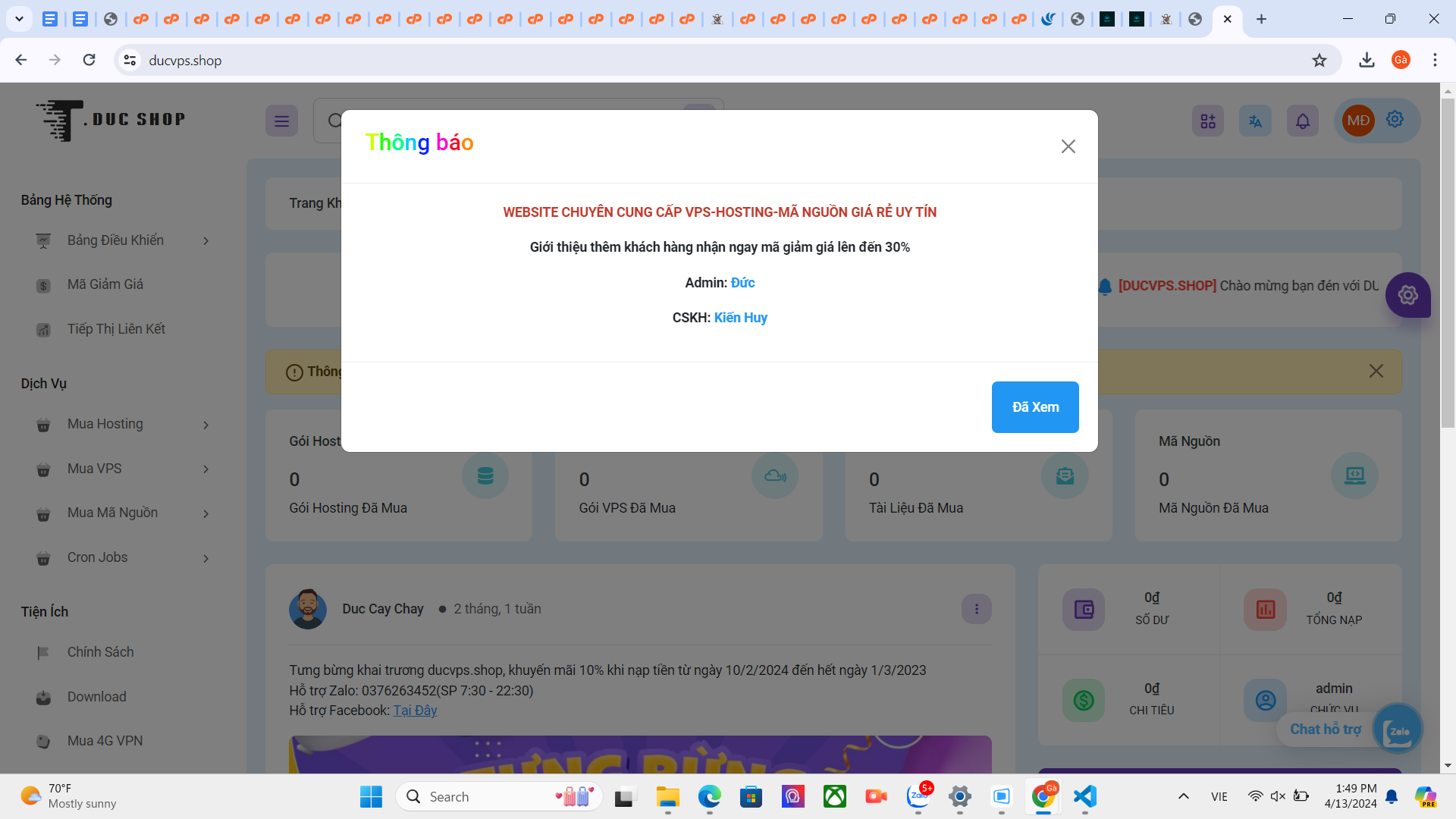
Task: Click the apps grid icon in header
Action: [x=1207, y=121]
